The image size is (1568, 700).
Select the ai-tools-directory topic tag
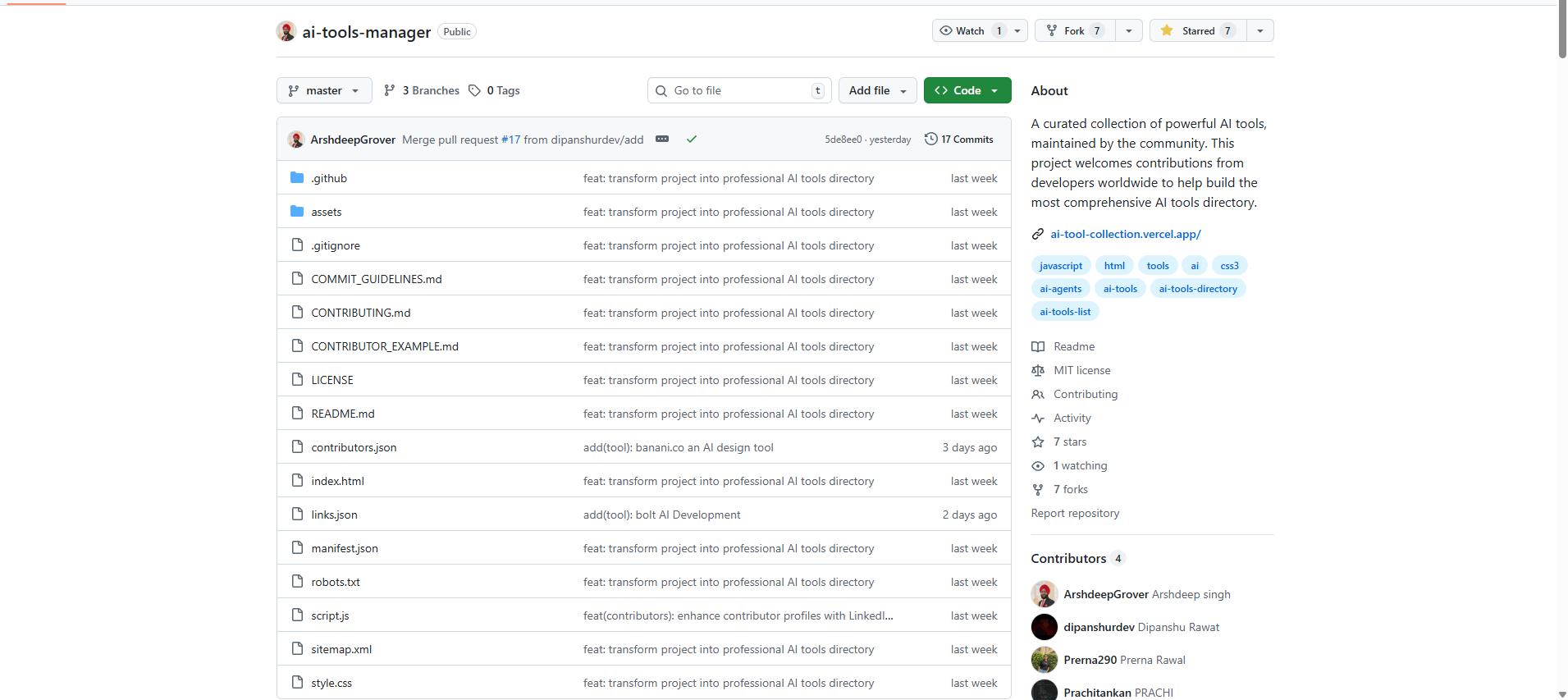point(1198,288)
